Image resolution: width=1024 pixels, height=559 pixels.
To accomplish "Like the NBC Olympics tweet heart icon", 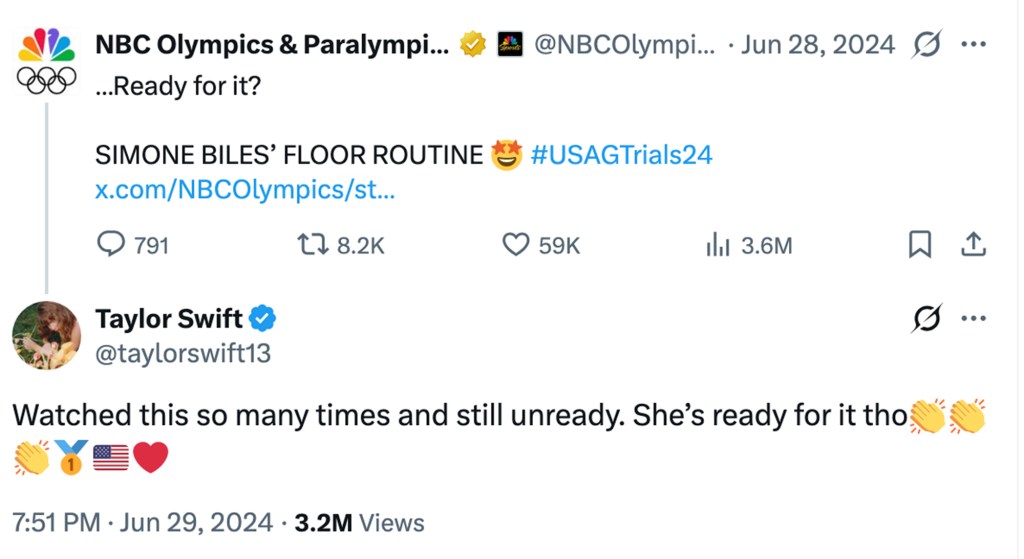I will click(515, 245).
